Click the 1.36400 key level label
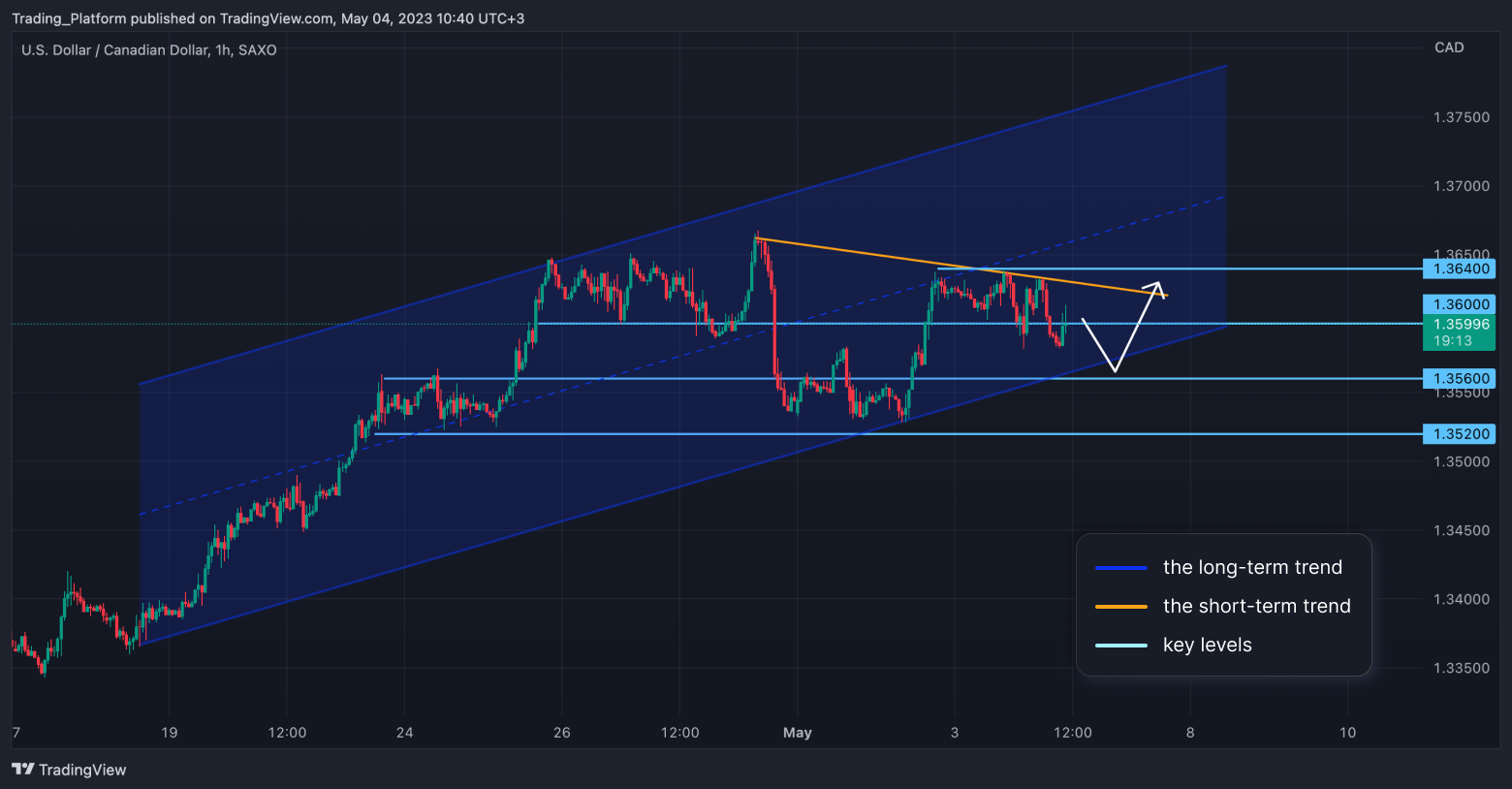Image resolution: width=1512 pixels, height=789 pixels. click(1459, 268)
